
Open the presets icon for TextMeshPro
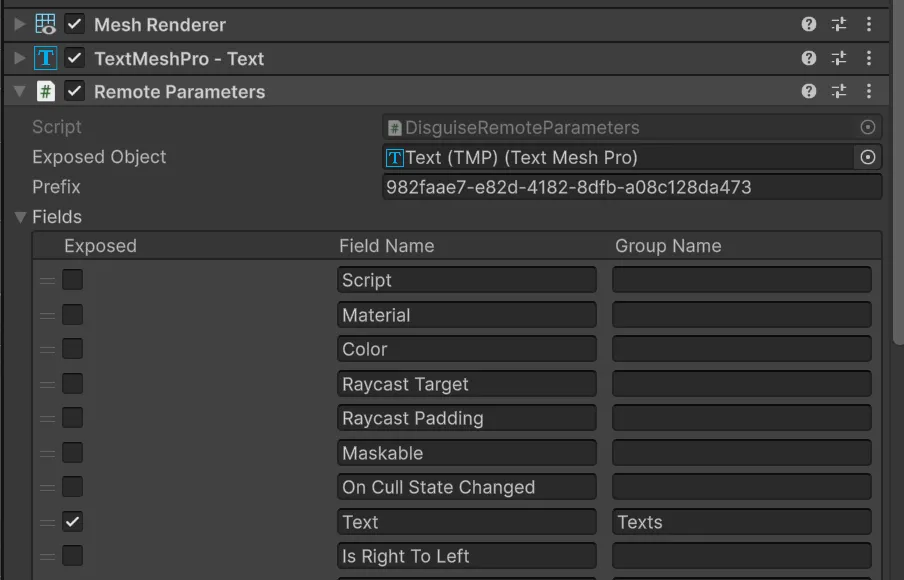point(838,58)
